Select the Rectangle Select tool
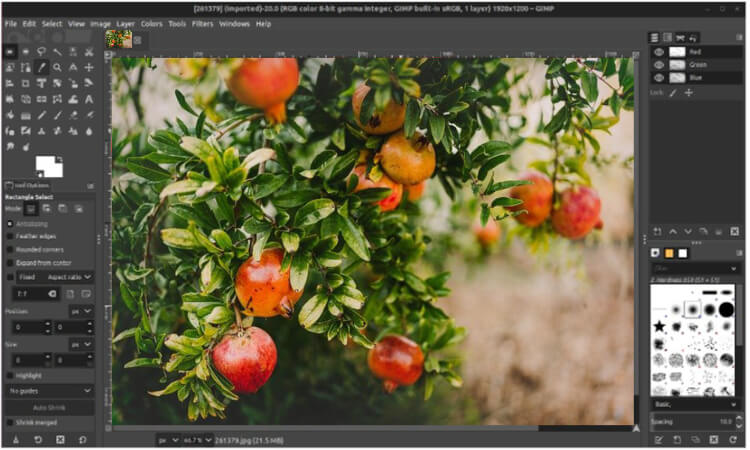The image size is (750, 450). [x=10, y=52]
